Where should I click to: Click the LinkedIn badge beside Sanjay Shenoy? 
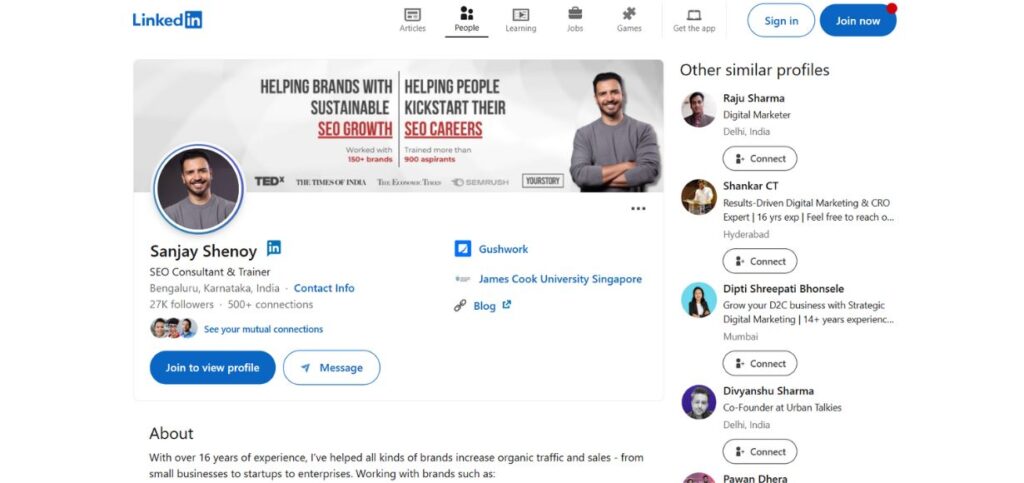pyautogui.click(x=274, y=248)
